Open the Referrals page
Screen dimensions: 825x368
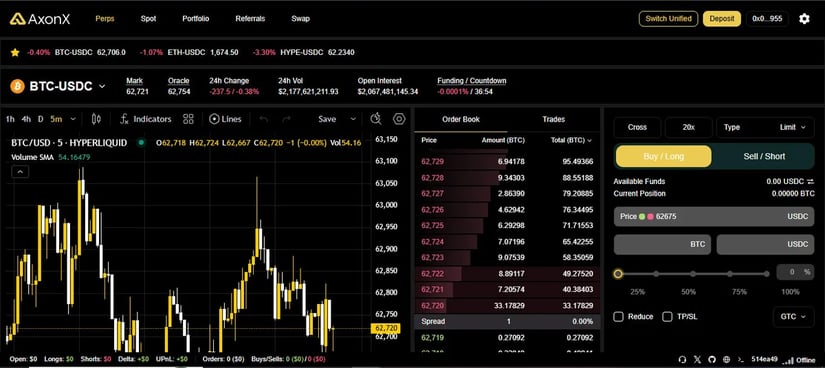click(x=250, y=19)
